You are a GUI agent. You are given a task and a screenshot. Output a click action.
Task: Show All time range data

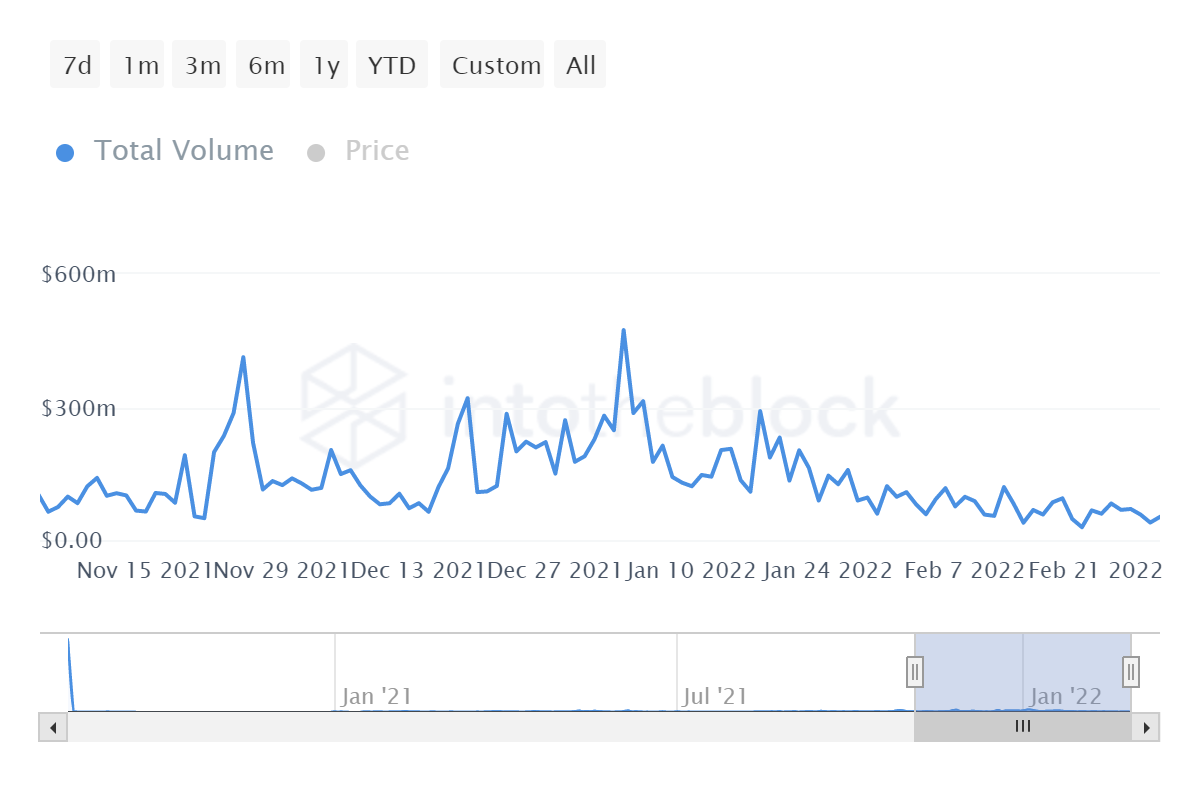(x=580, y=66)
